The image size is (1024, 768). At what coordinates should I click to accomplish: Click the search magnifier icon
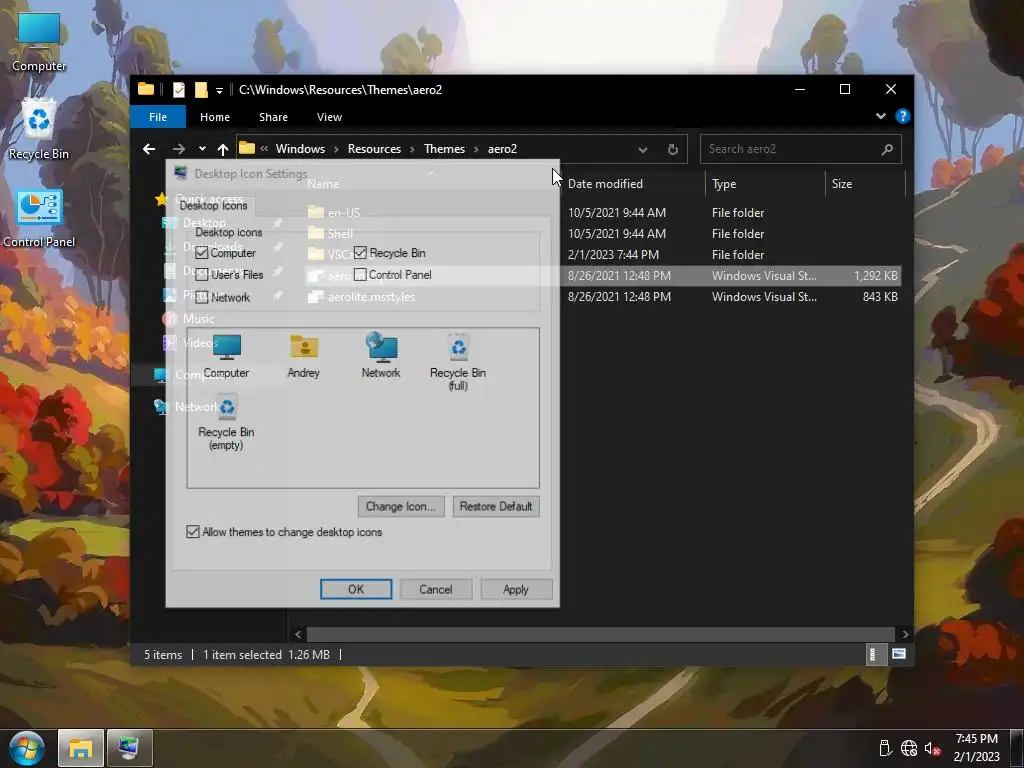(x=887, y=150)
